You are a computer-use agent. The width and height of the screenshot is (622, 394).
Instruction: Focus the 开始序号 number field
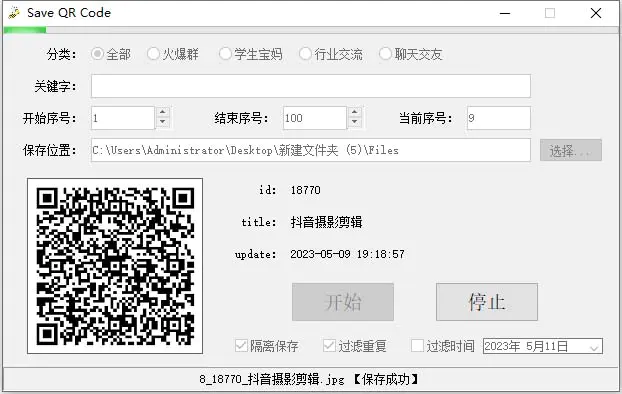coord(123,118)
